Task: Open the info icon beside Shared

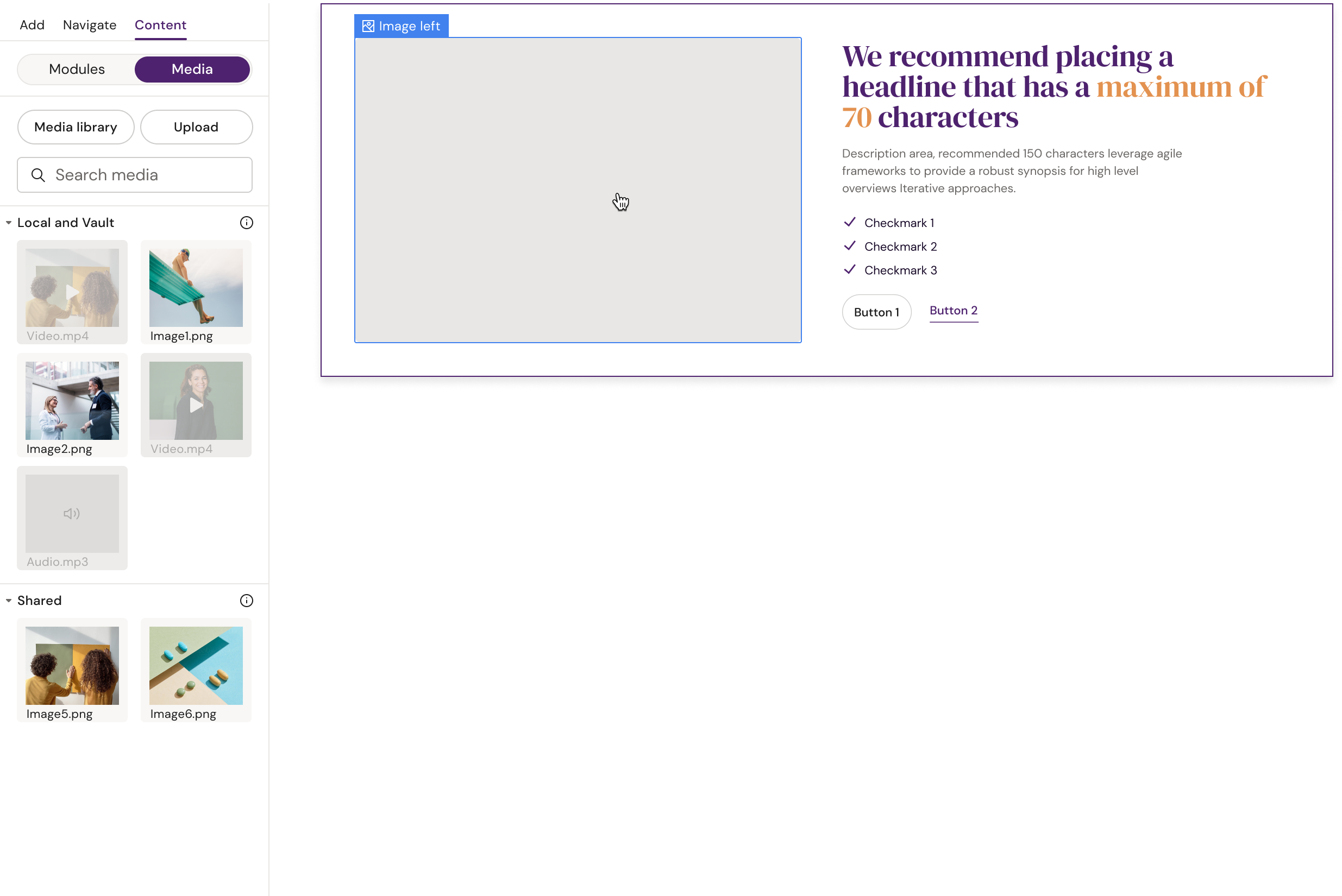Action: [246, 600]
